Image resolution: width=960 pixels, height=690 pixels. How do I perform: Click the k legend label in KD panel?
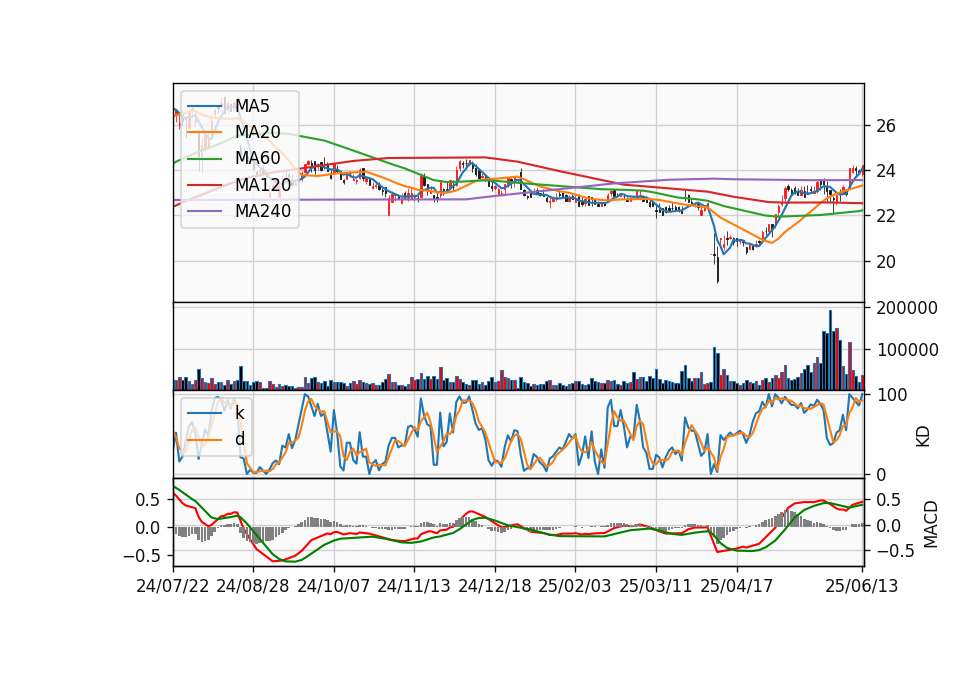click(239, 413)
